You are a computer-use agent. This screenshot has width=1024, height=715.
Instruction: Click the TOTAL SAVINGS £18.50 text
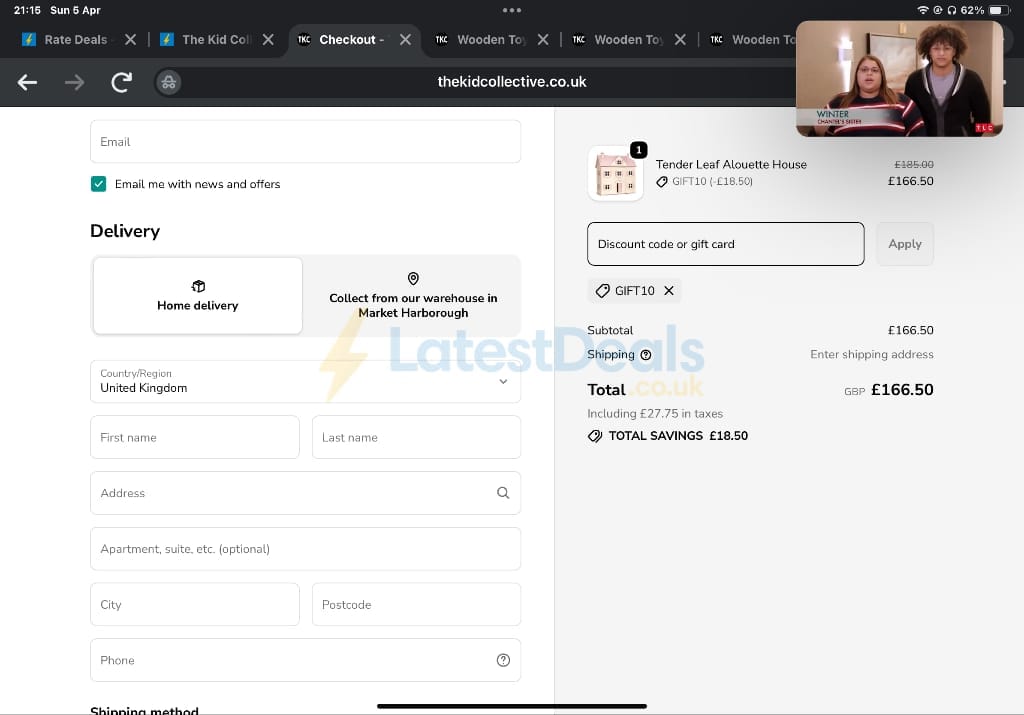click(x=678, y=436)
